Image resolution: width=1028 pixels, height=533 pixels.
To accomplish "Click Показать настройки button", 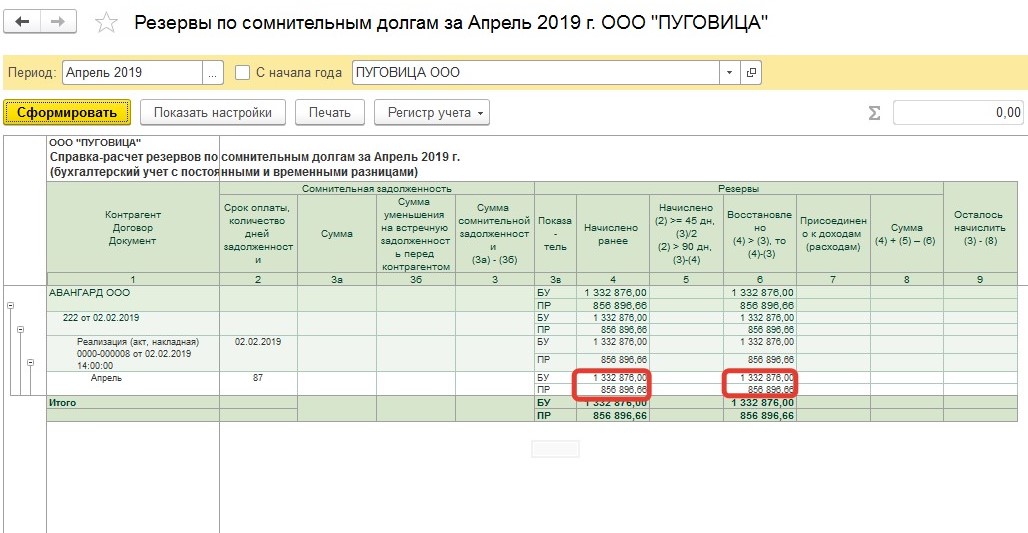I will pyautogui.click(x=212, y=112).
